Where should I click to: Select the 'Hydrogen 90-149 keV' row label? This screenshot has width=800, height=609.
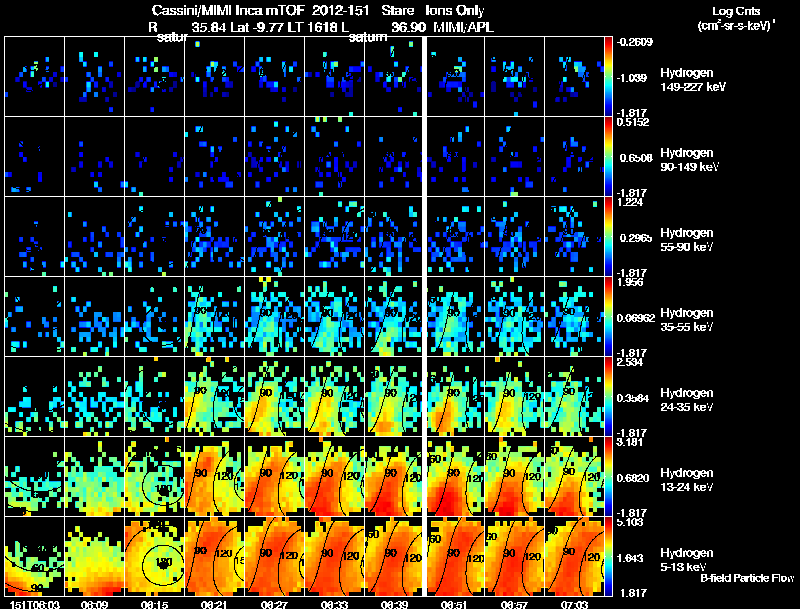coord(690,160)
